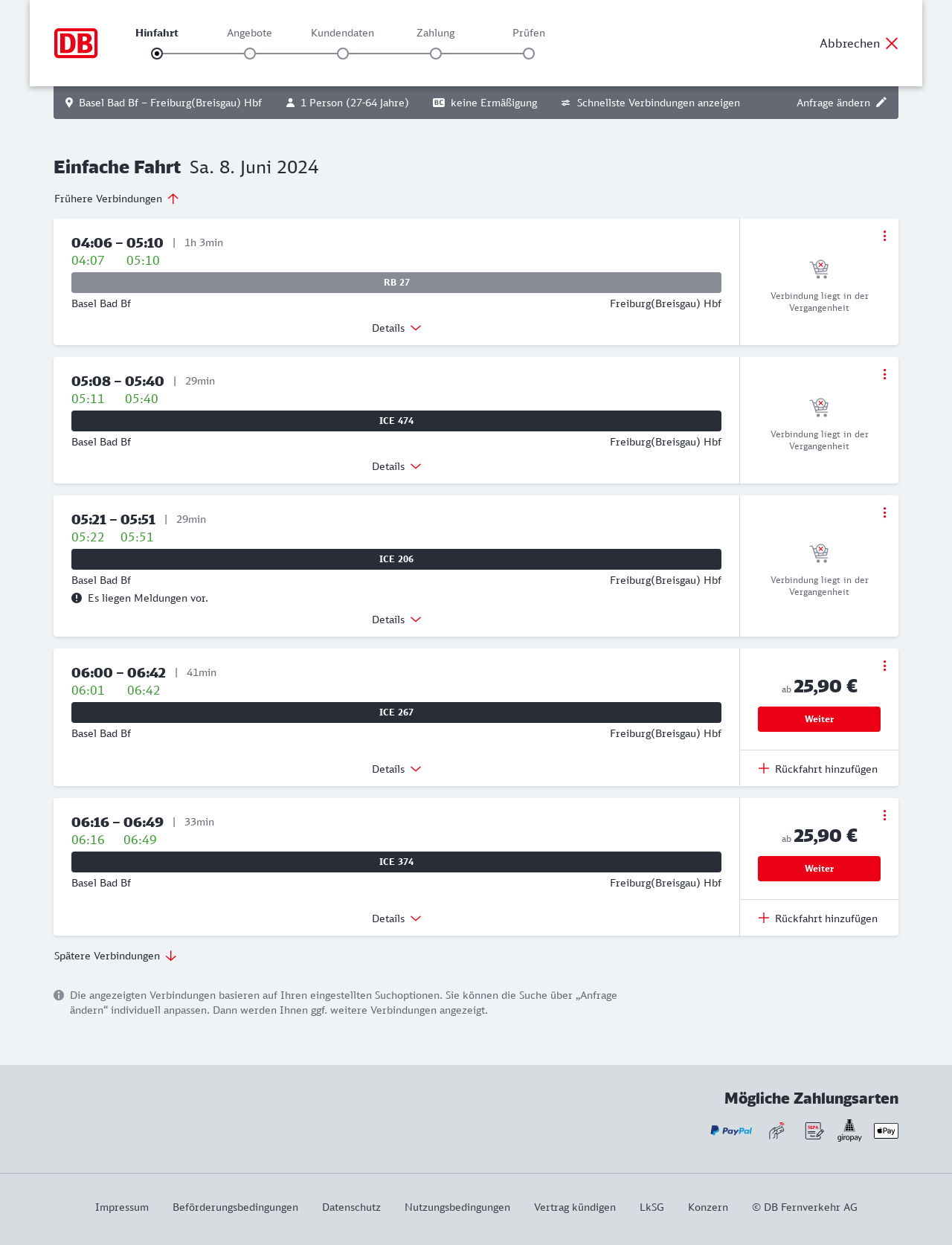Select the Zahlung step in progress bar

436,53
